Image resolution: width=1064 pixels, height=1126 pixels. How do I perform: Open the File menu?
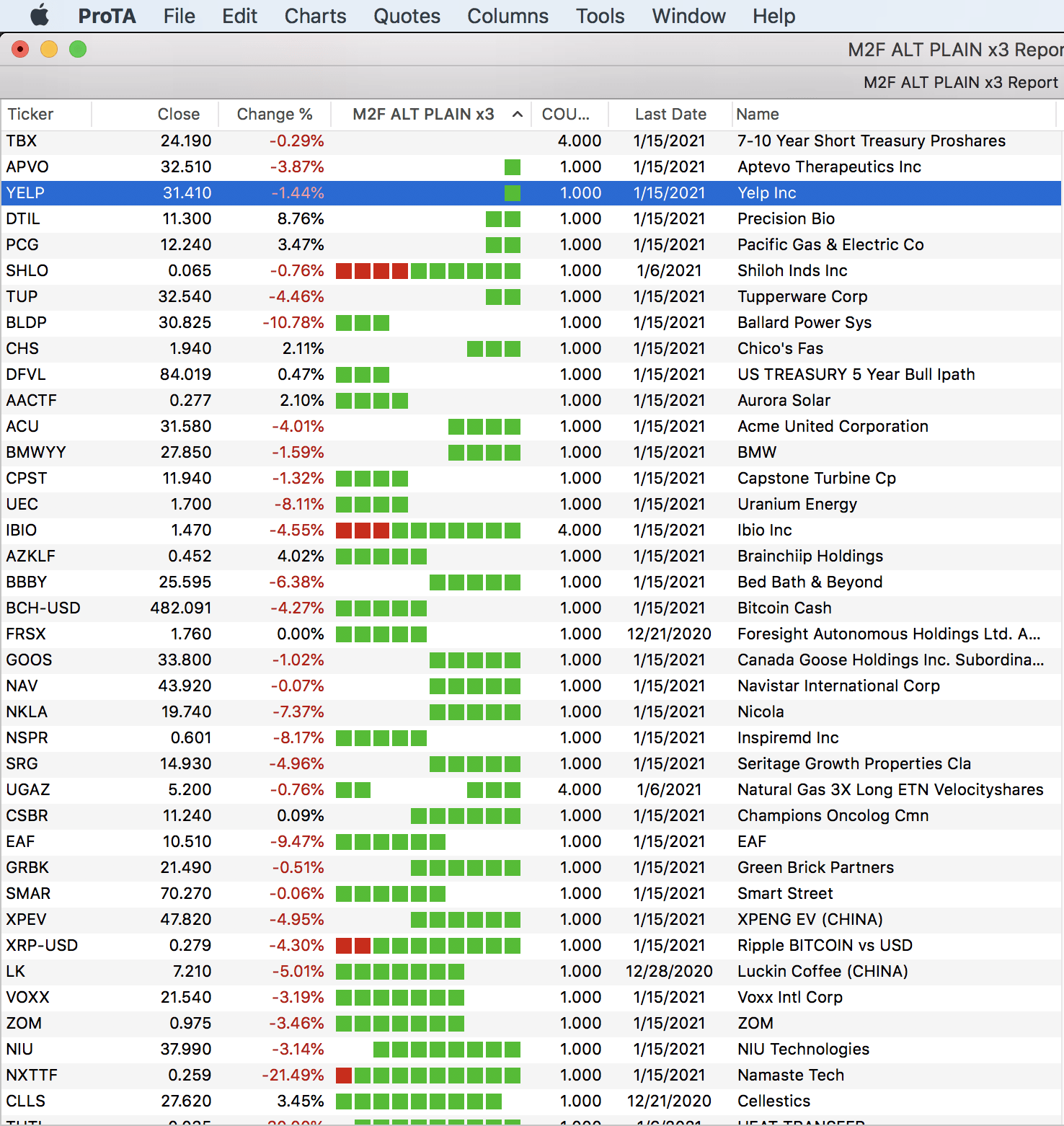point(179,16)
